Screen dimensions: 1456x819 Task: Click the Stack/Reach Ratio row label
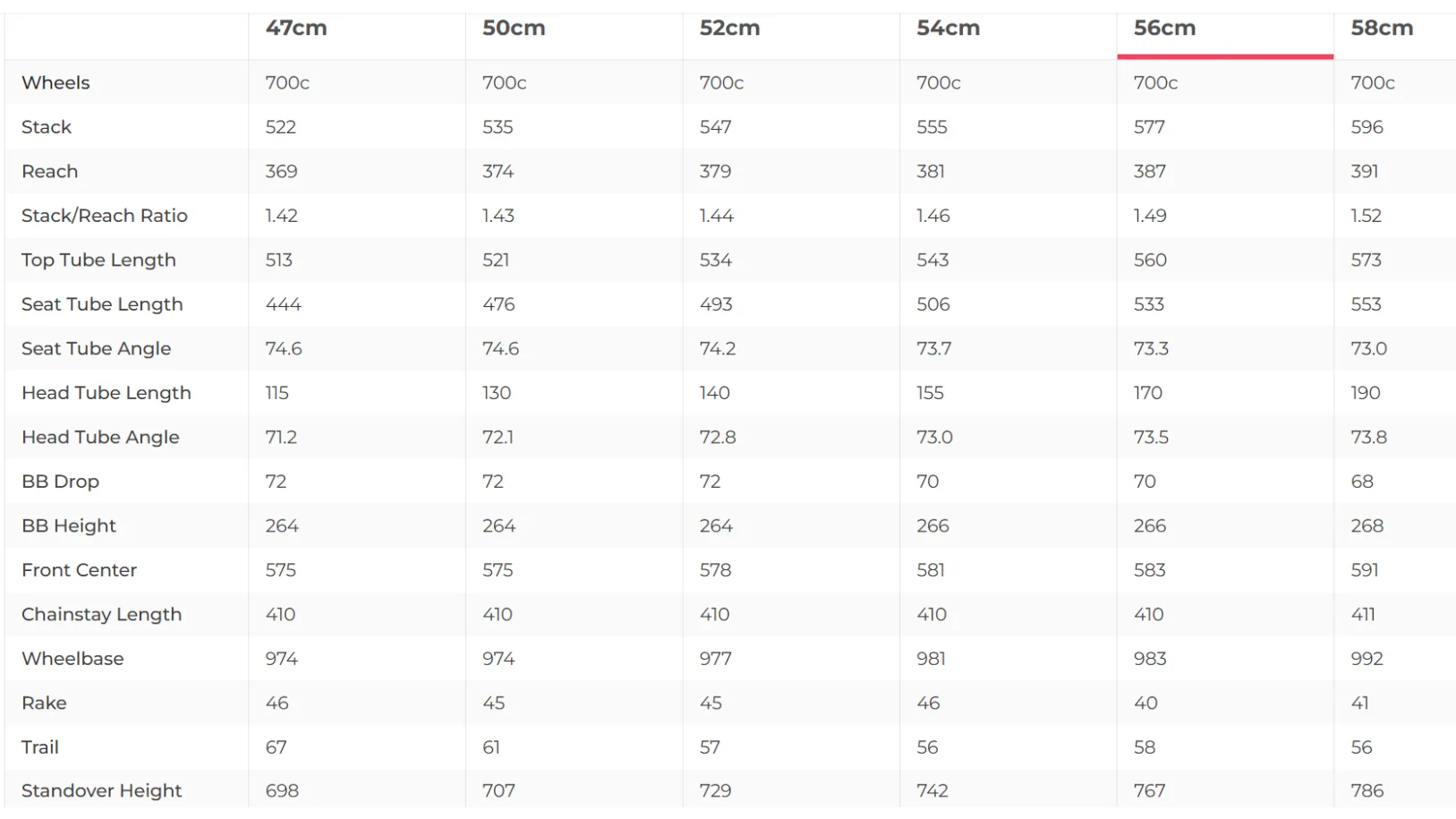(x=105, y=216)
